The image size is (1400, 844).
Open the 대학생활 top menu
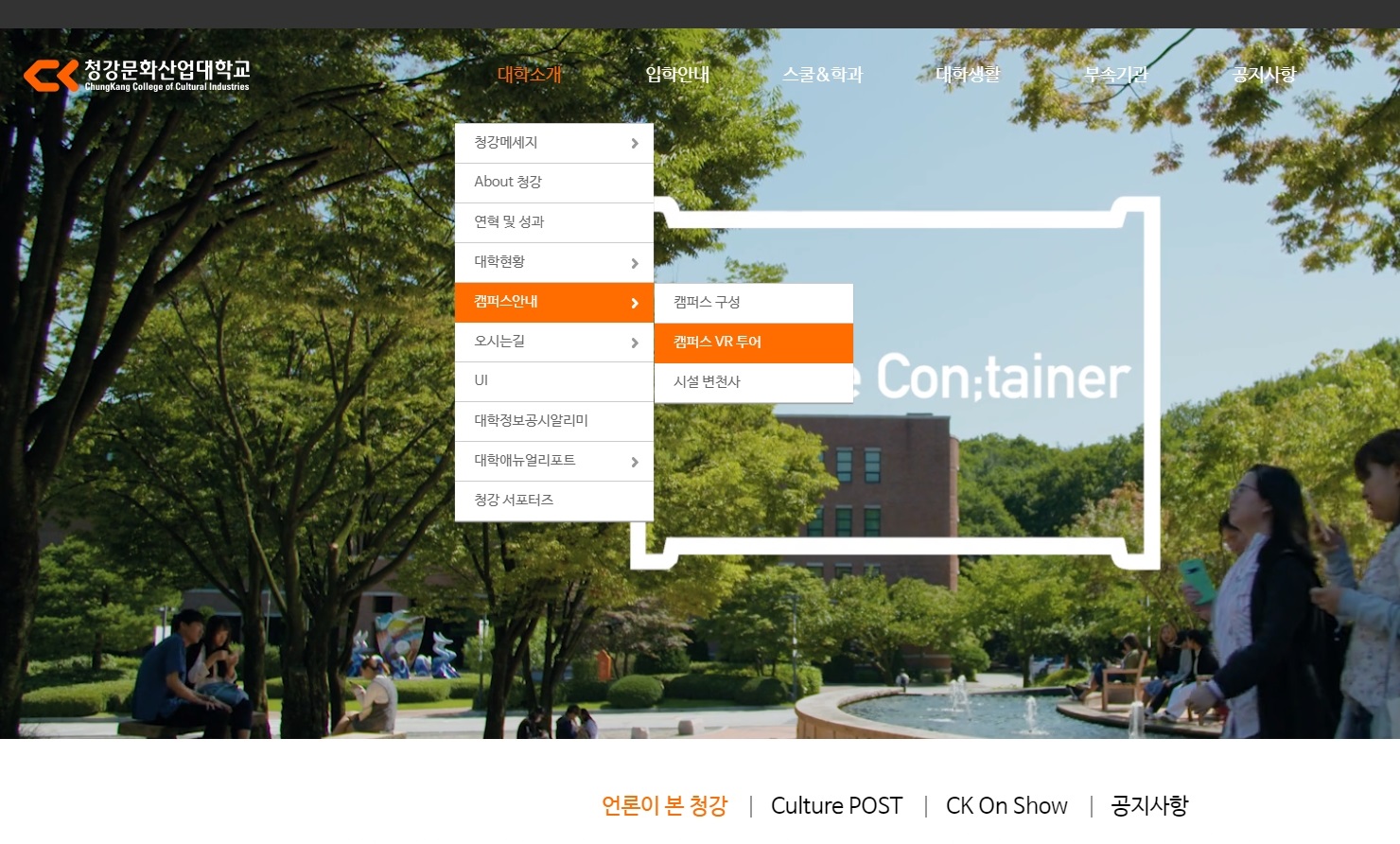click(968, 74)
